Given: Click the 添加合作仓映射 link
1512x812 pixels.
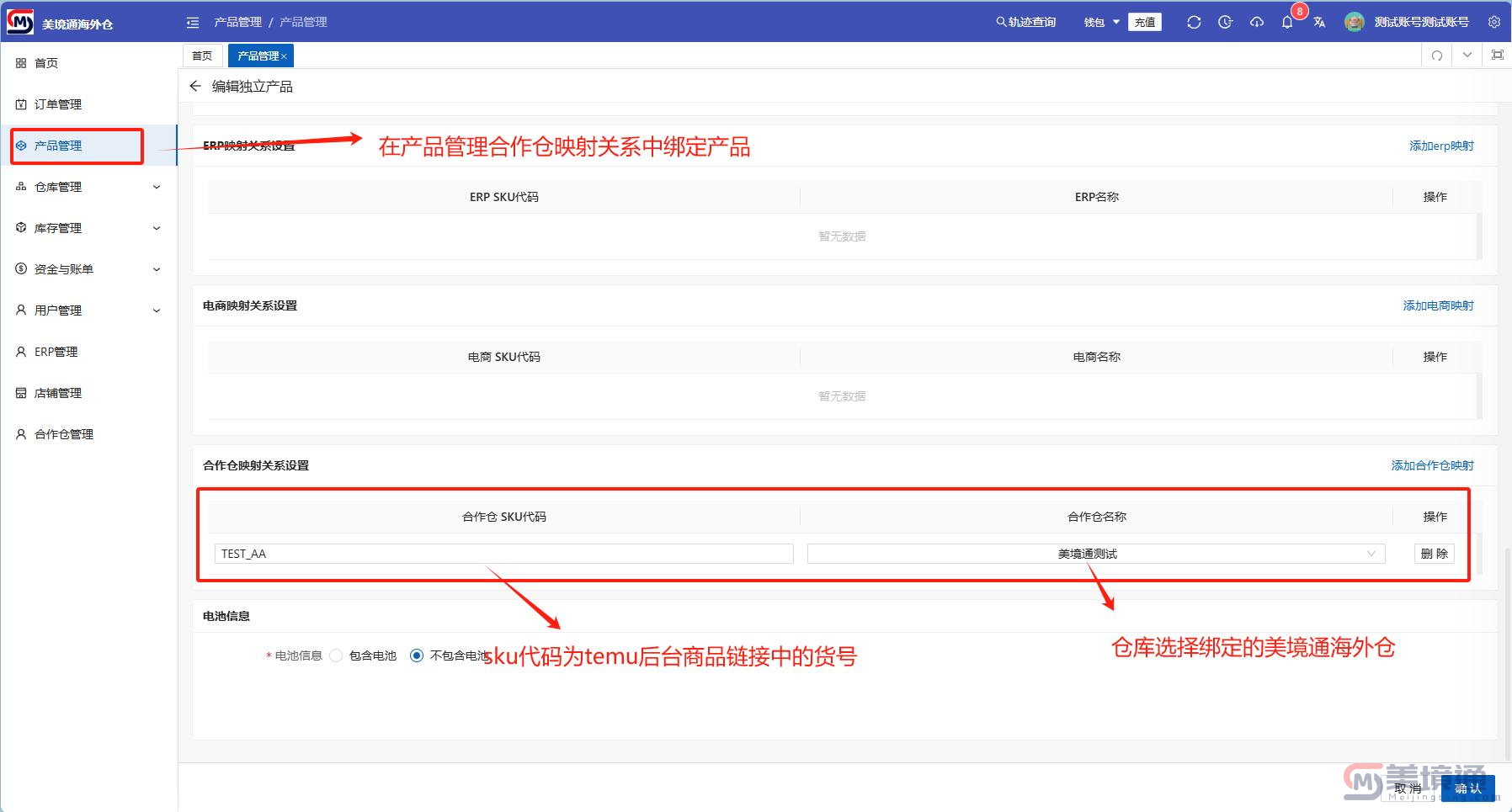Looking at the screenshot, I should [x=1432, y=465].
